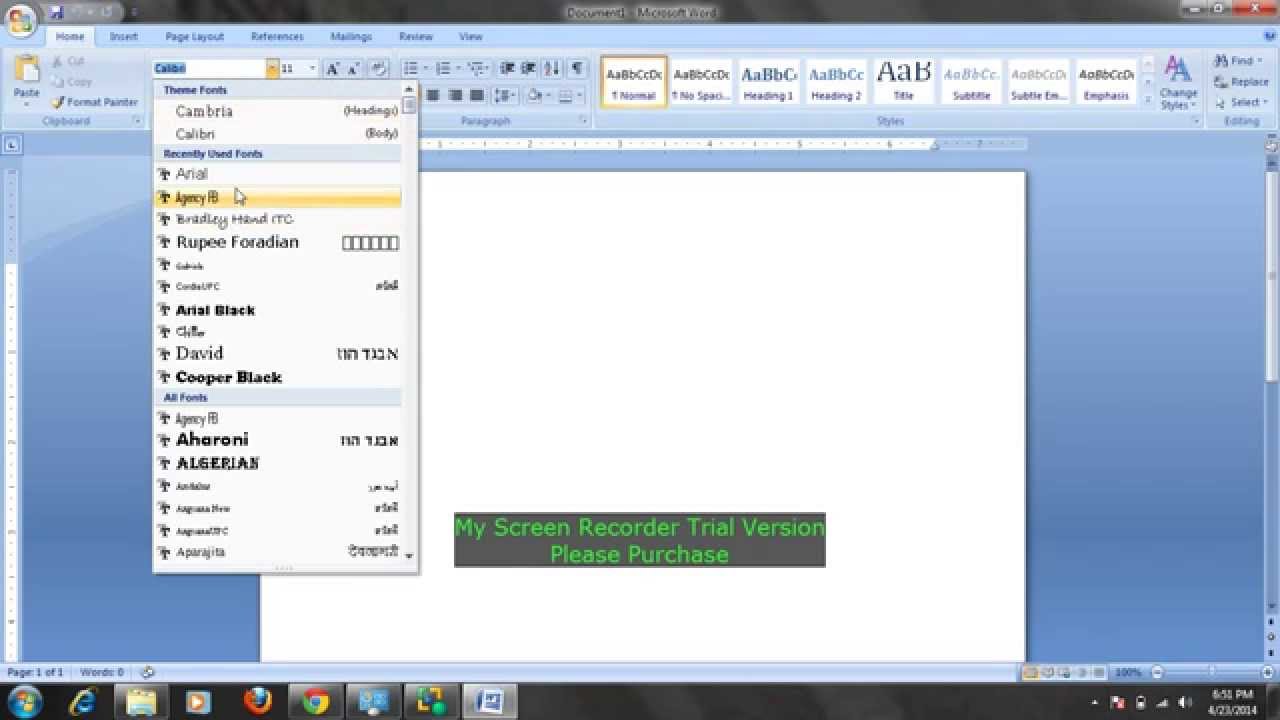
Task: Click the Shrink Font icon
Action: click(x=353, y=69)
